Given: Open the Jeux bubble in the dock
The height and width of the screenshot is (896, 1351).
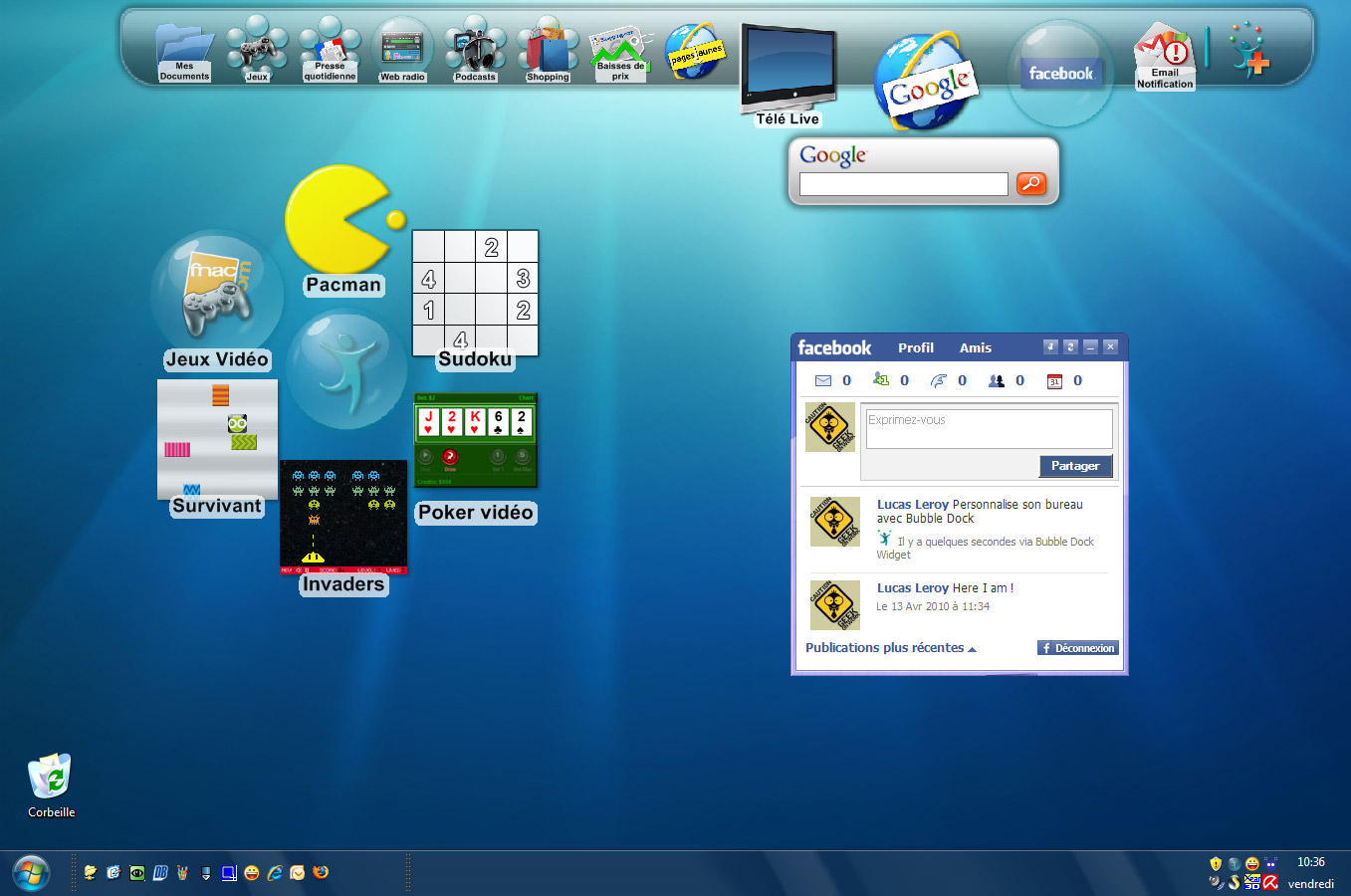Looking at the screenshot, I should tap(257, 49).
